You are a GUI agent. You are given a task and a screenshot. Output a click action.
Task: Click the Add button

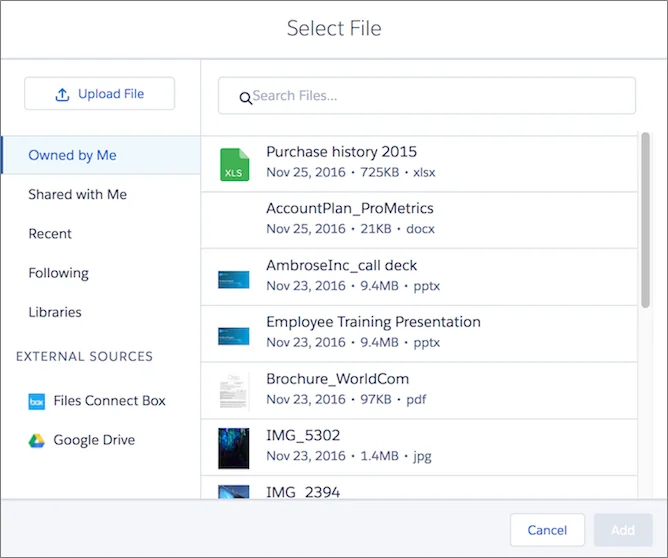click(x=623, y=530)
